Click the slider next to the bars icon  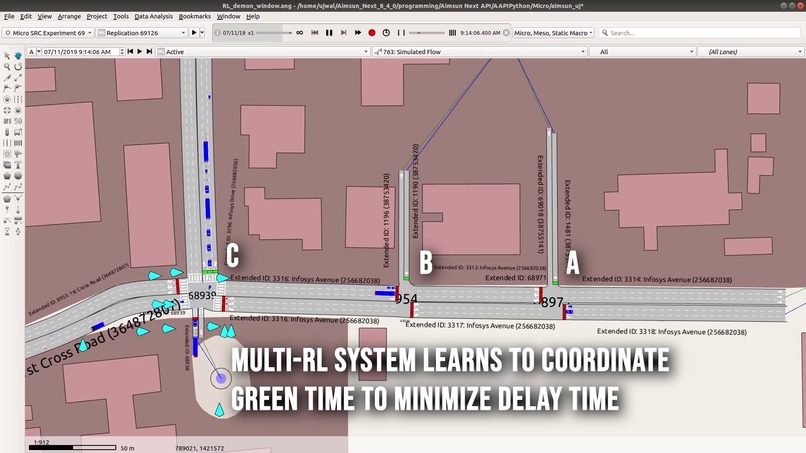click(x=427, y=32)
